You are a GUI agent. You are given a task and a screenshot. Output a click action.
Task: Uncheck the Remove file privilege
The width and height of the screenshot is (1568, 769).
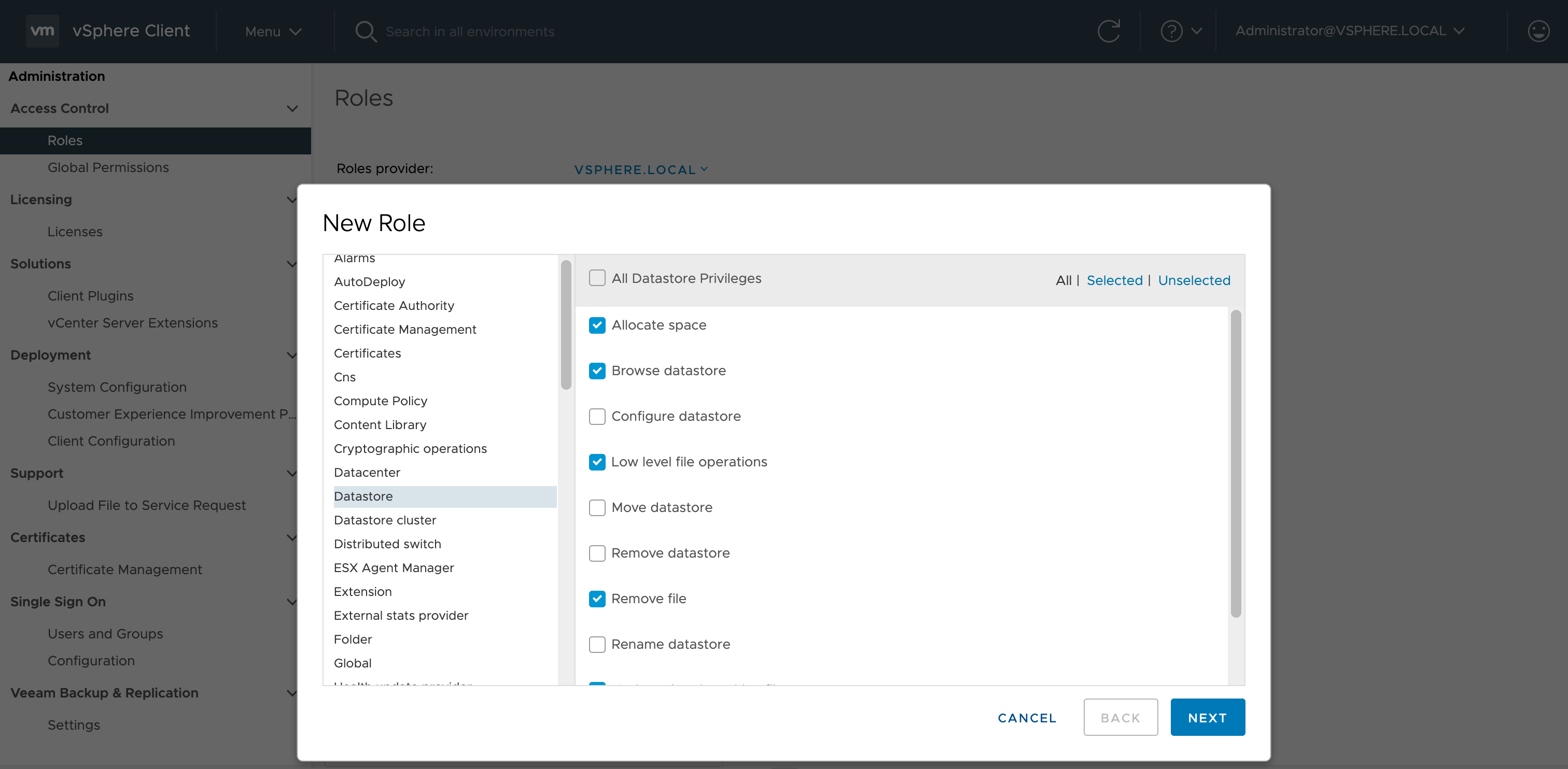(597, 599)
